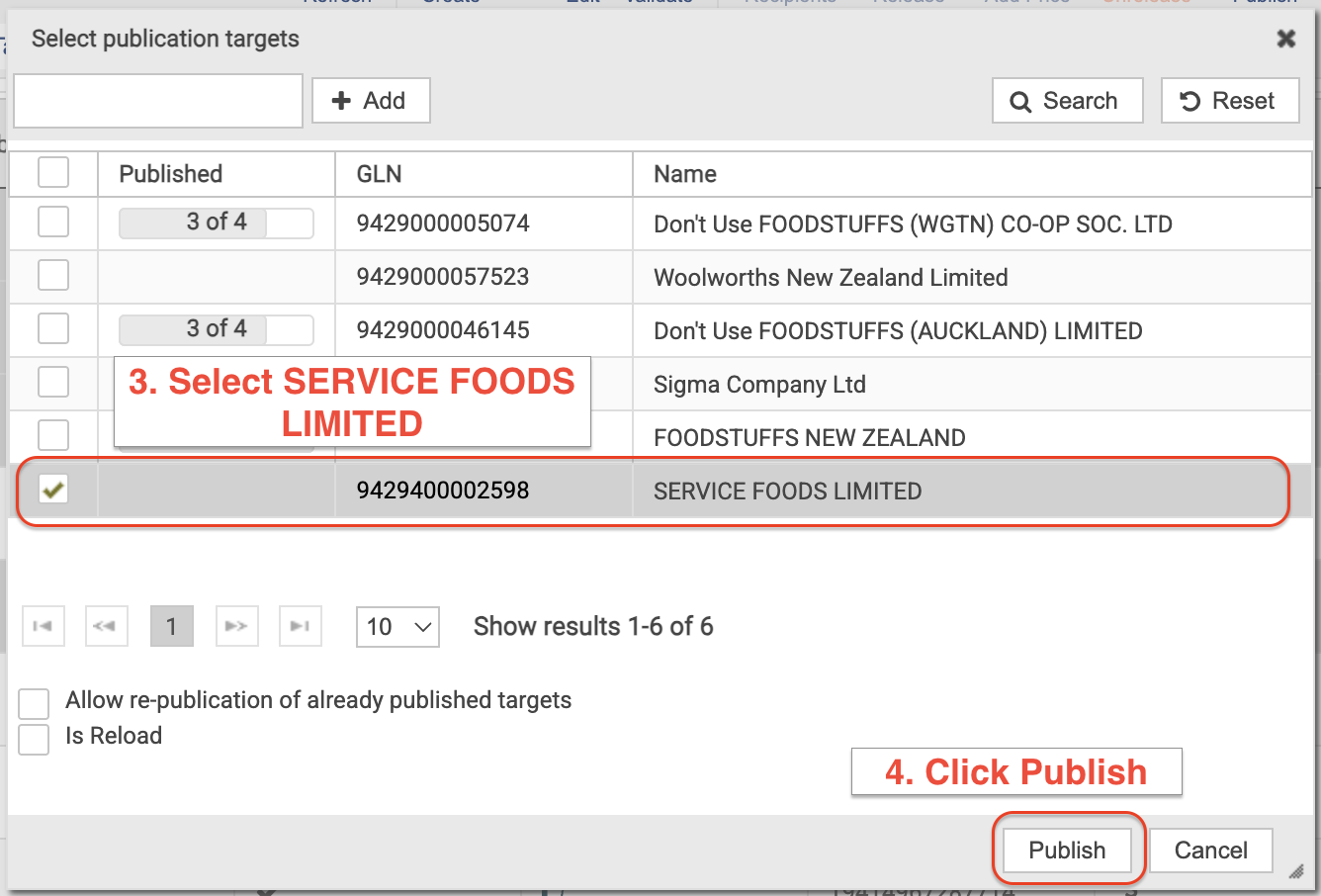Viewport: 1321px width, 896px height.
Task: Sort by the Name column header
Action: [972, 174]
